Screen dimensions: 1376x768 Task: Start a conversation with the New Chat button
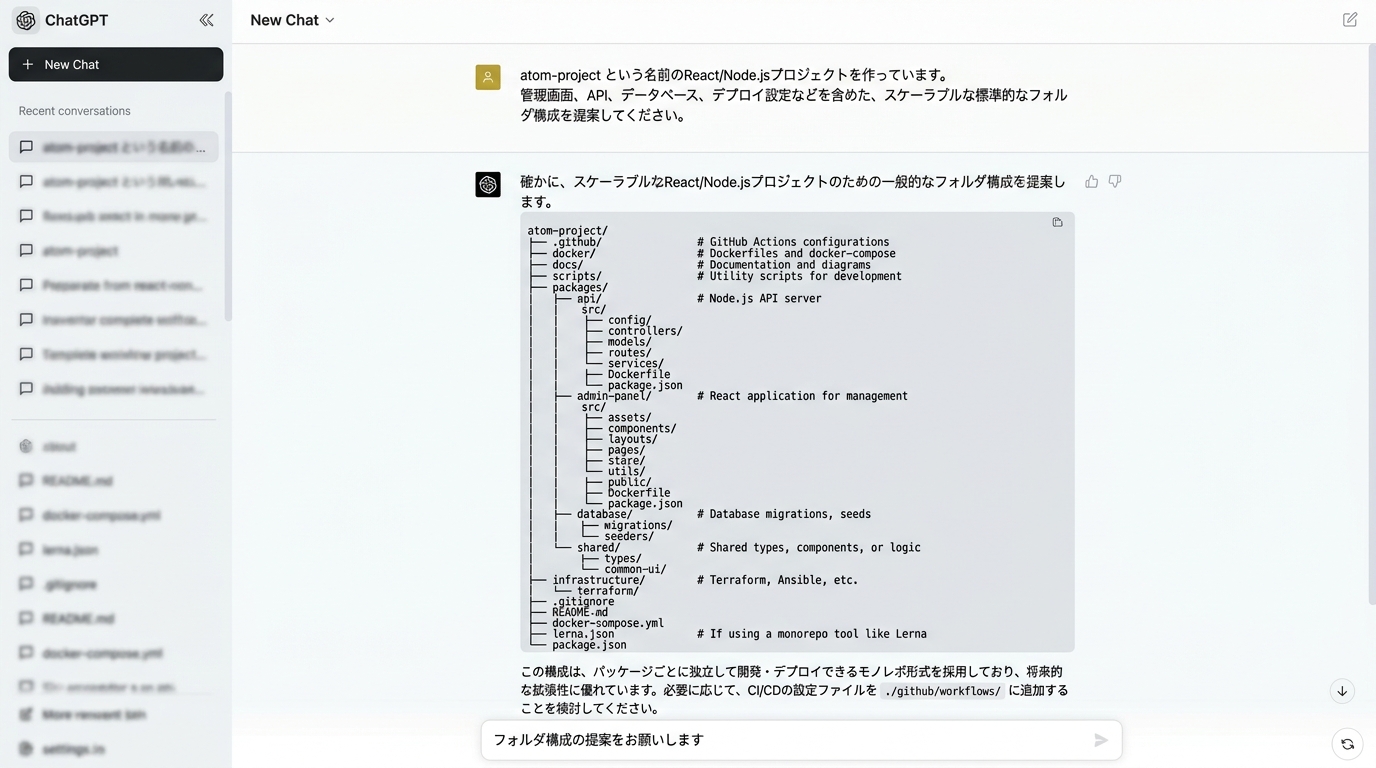[116, 64]
